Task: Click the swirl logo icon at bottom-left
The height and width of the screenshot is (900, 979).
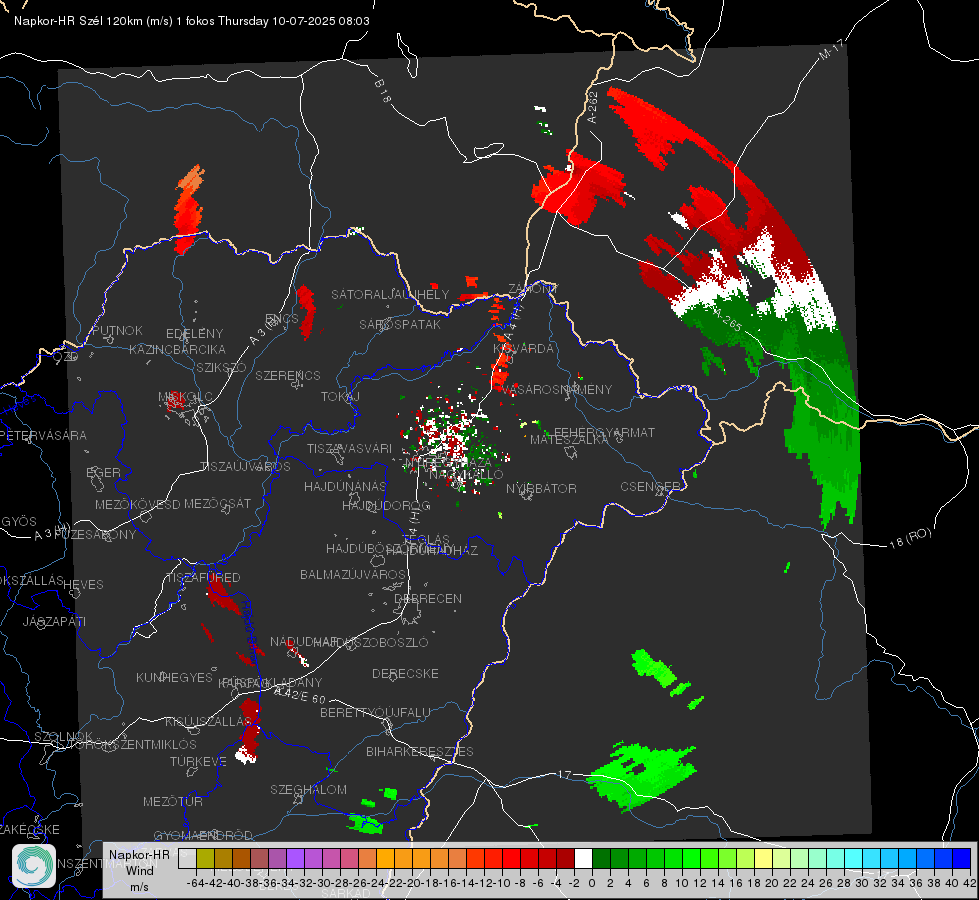Action: 34,866
